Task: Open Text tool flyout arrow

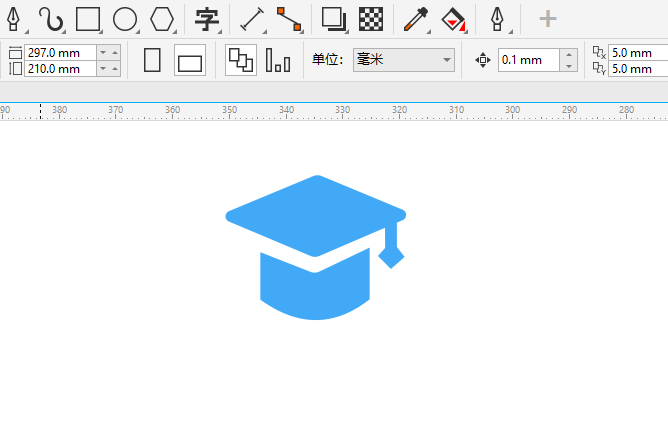Action: pyautogui.click(x=220, y=32)
